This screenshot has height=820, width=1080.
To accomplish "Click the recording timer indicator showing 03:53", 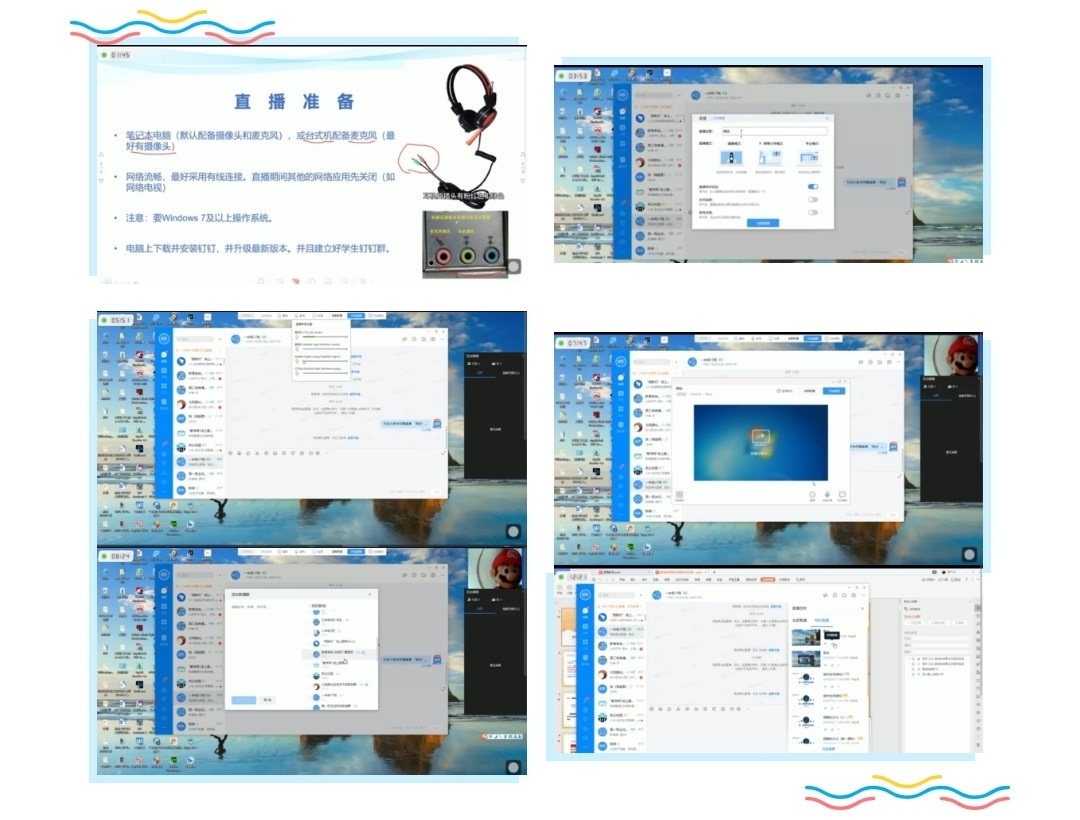I will click(x=577, y=76).
